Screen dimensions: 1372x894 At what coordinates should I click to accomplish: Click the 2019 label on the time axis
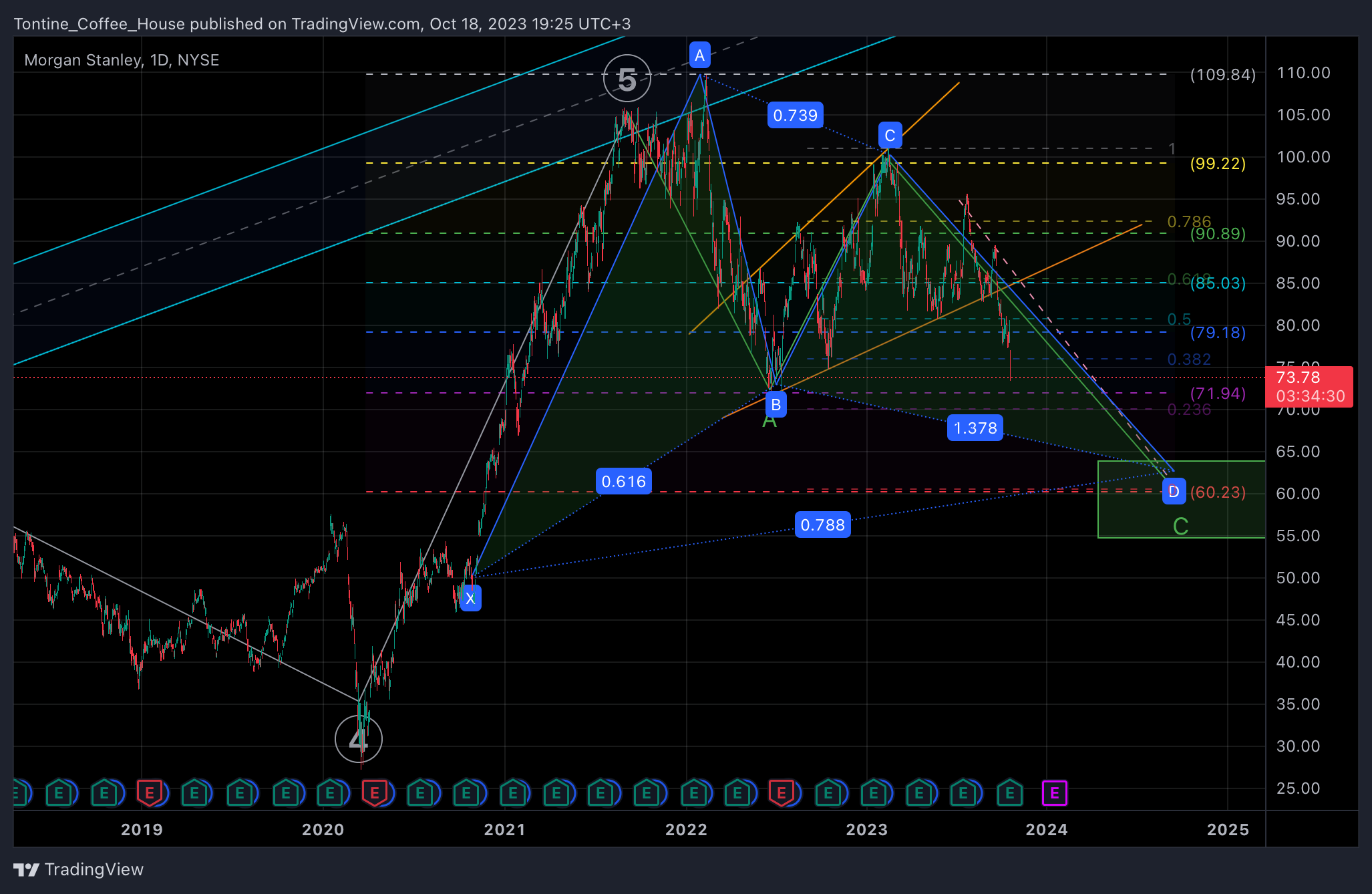[142, 830]
